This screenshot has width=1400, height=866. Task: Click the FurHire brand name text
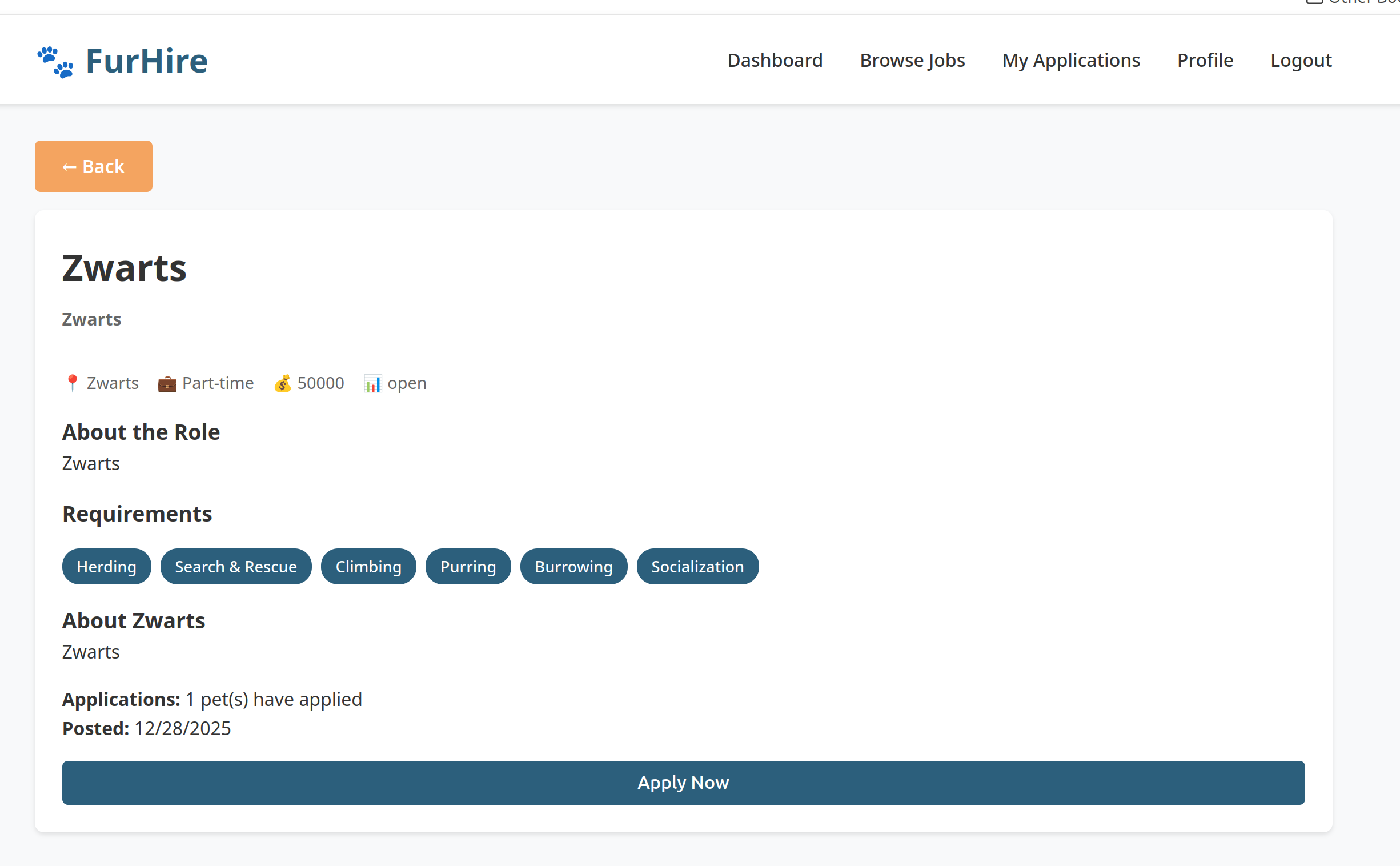147,61
